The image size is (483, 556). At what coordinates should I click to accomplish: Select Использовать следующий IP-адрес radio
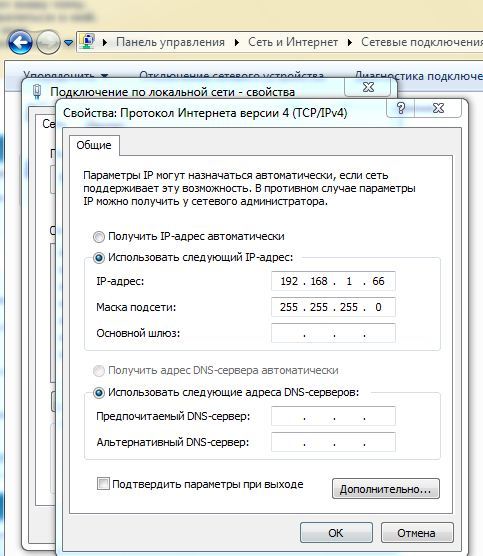point(99,257)
